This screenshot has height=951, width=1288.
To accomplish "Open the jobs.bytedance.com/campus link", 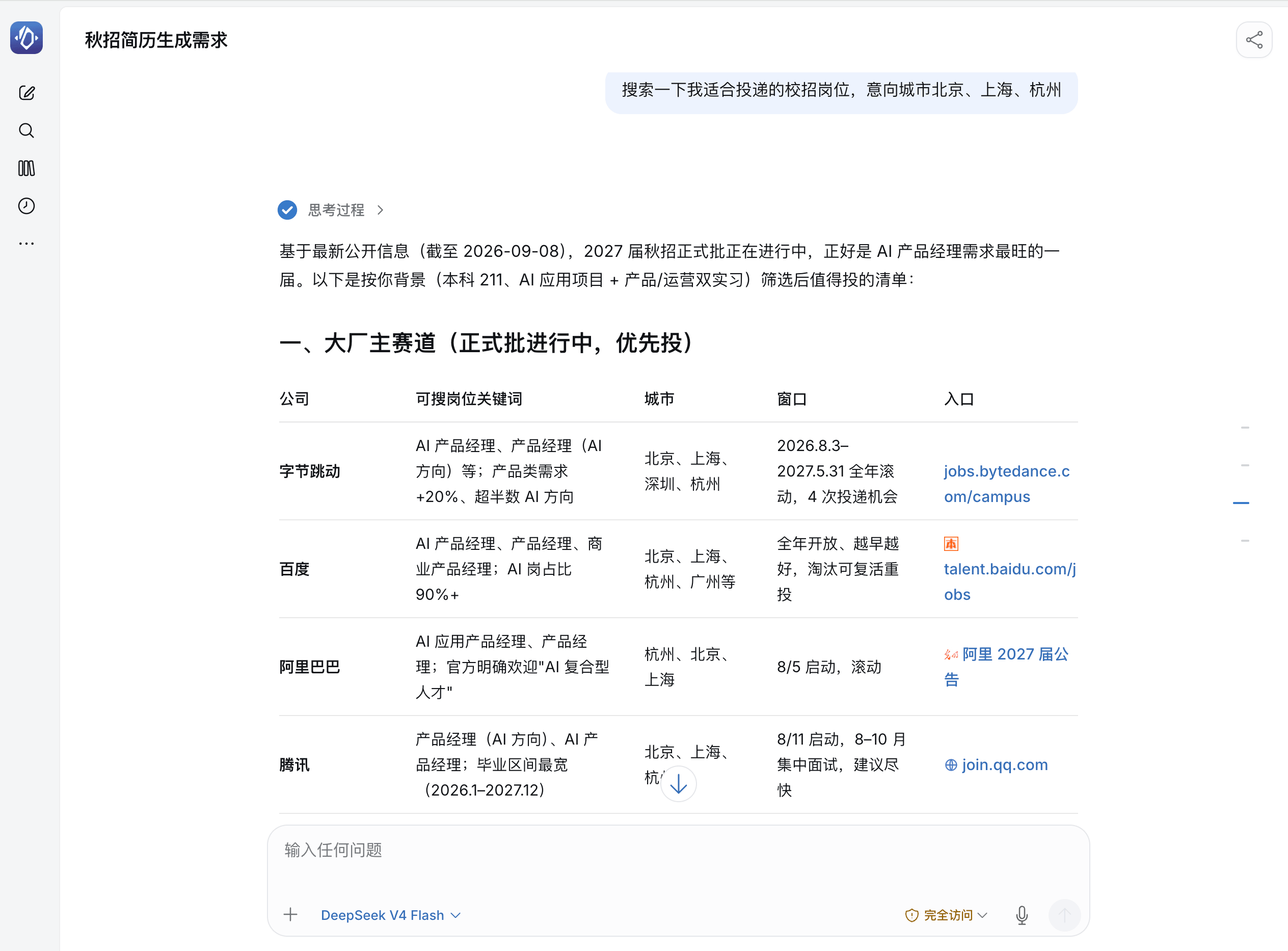I will [x=1007, y=484].
